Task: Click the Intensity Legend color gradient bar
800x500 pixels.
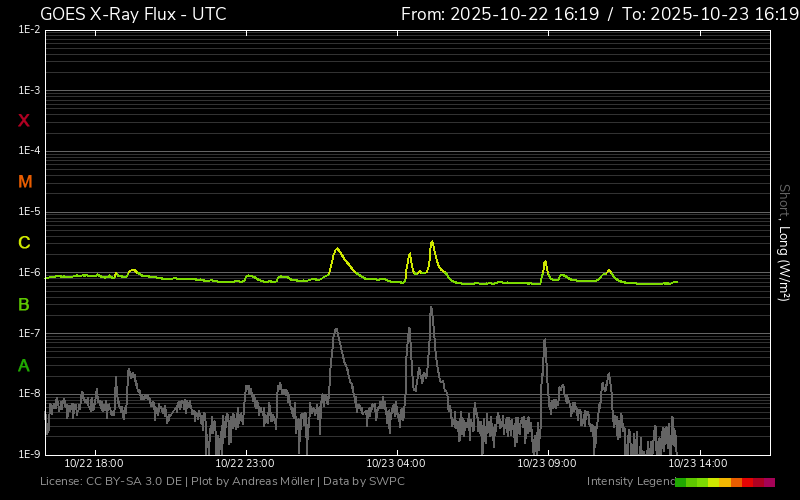Action: pyautogui.click(x=724, y=482)
